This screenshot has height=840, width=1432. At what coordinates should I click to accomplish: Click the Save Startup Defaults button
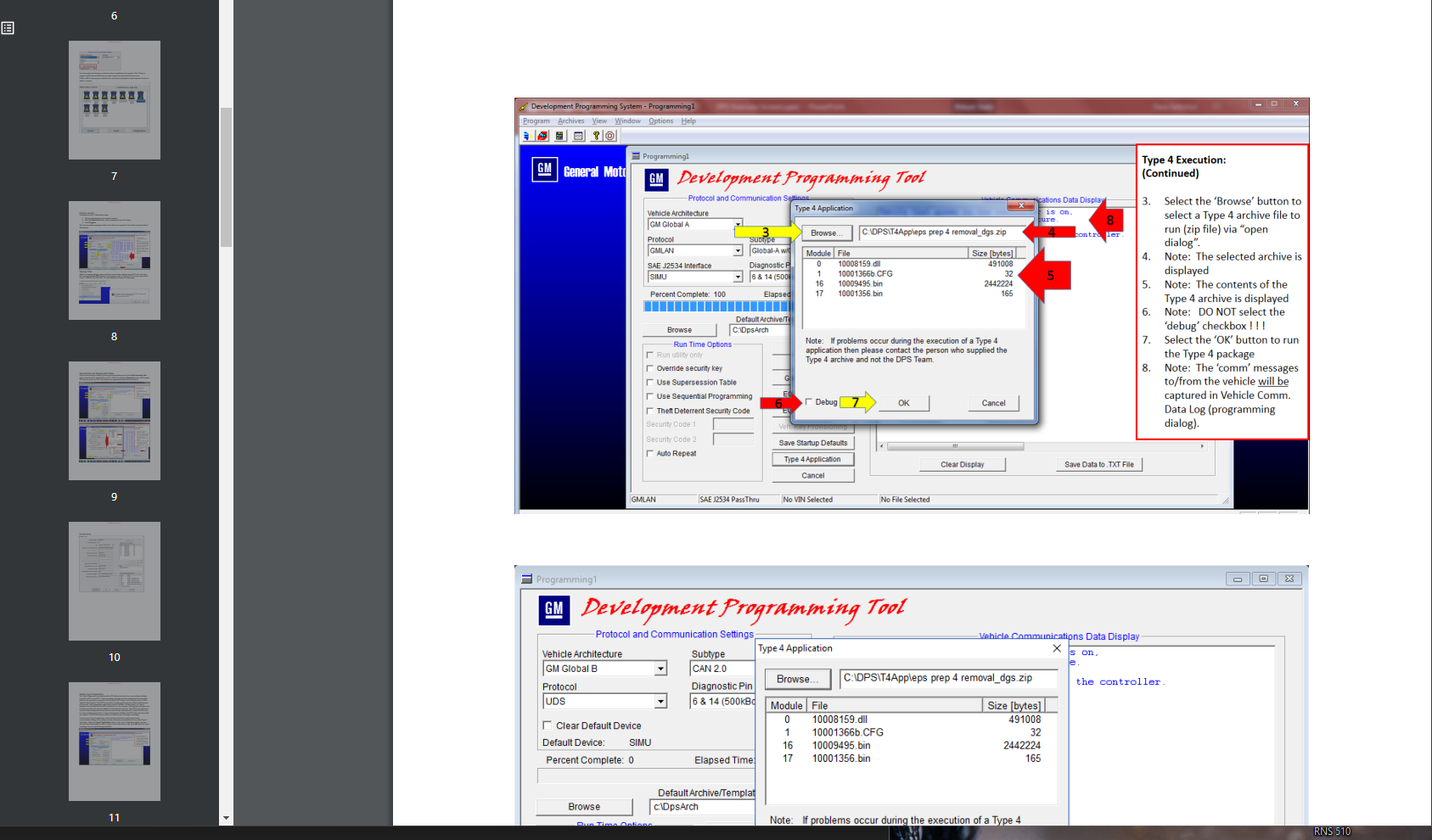(813, 443)
